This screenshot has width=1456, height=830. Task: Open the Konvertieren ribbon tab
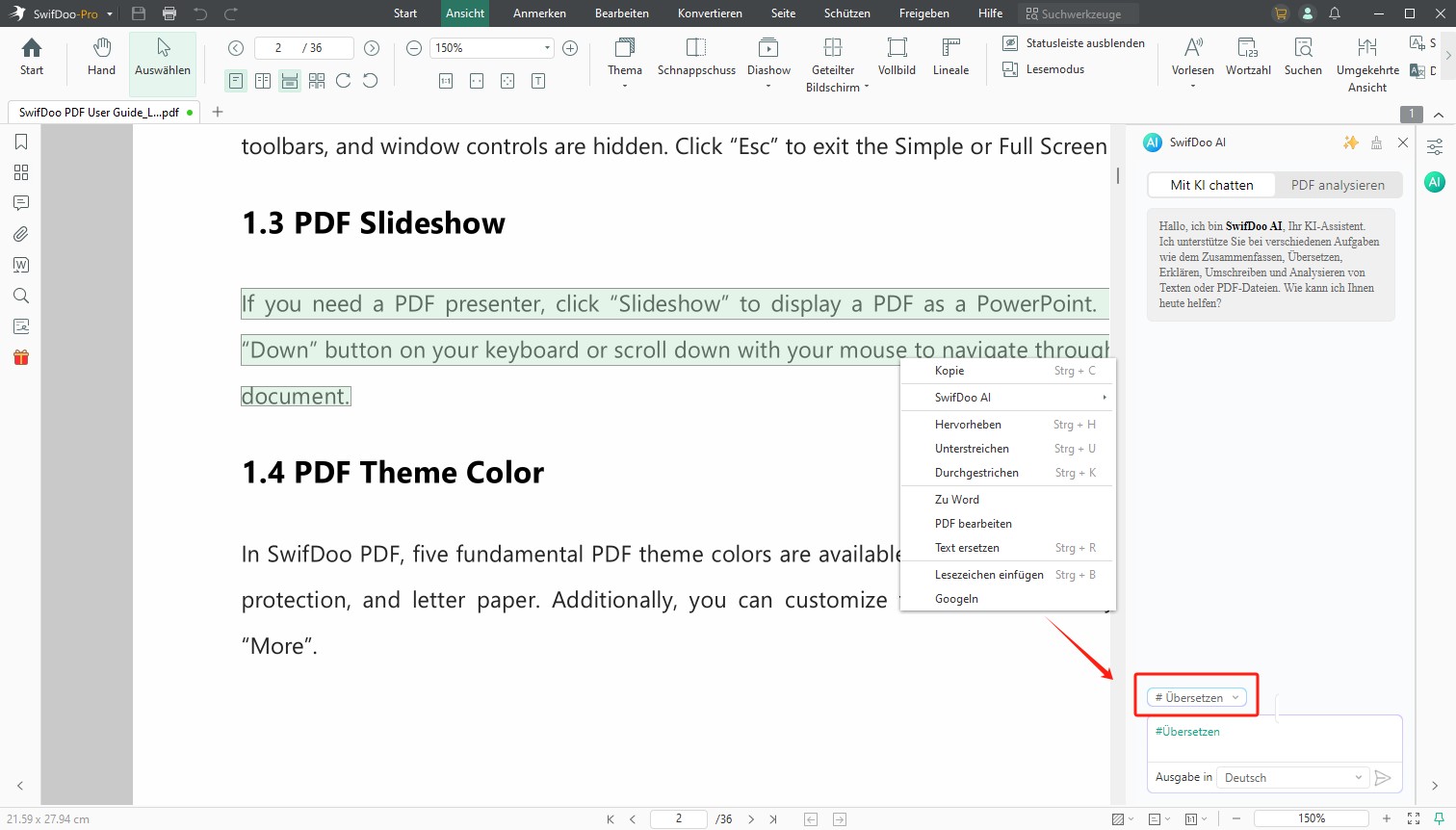coord(710,13)
